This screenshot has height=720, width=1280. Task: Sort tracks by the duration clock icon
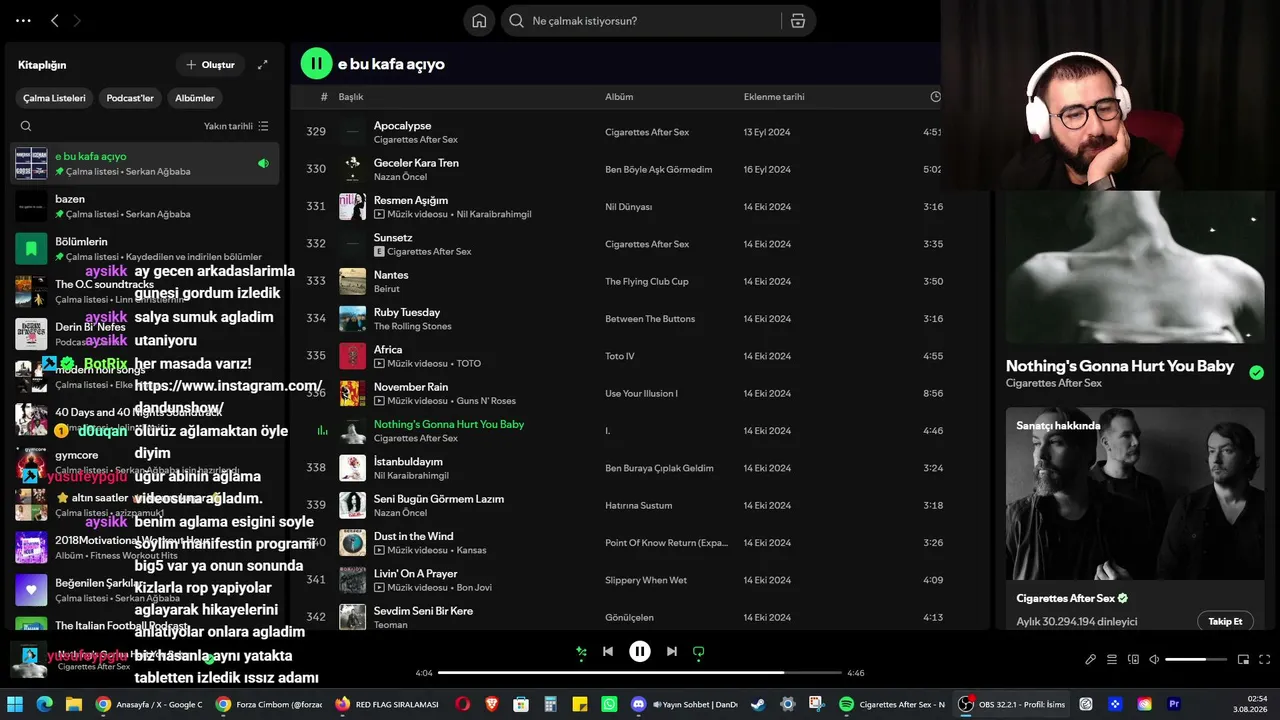click(x=935, y=97)
